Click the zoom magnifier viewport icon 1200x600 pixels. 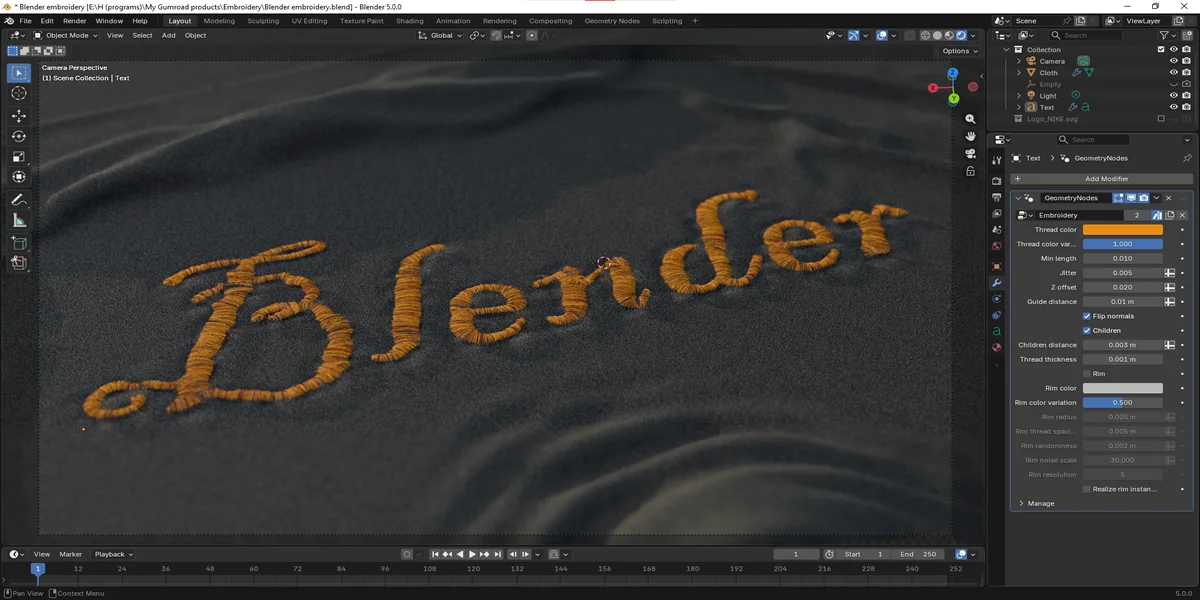[x=970, y=118]
